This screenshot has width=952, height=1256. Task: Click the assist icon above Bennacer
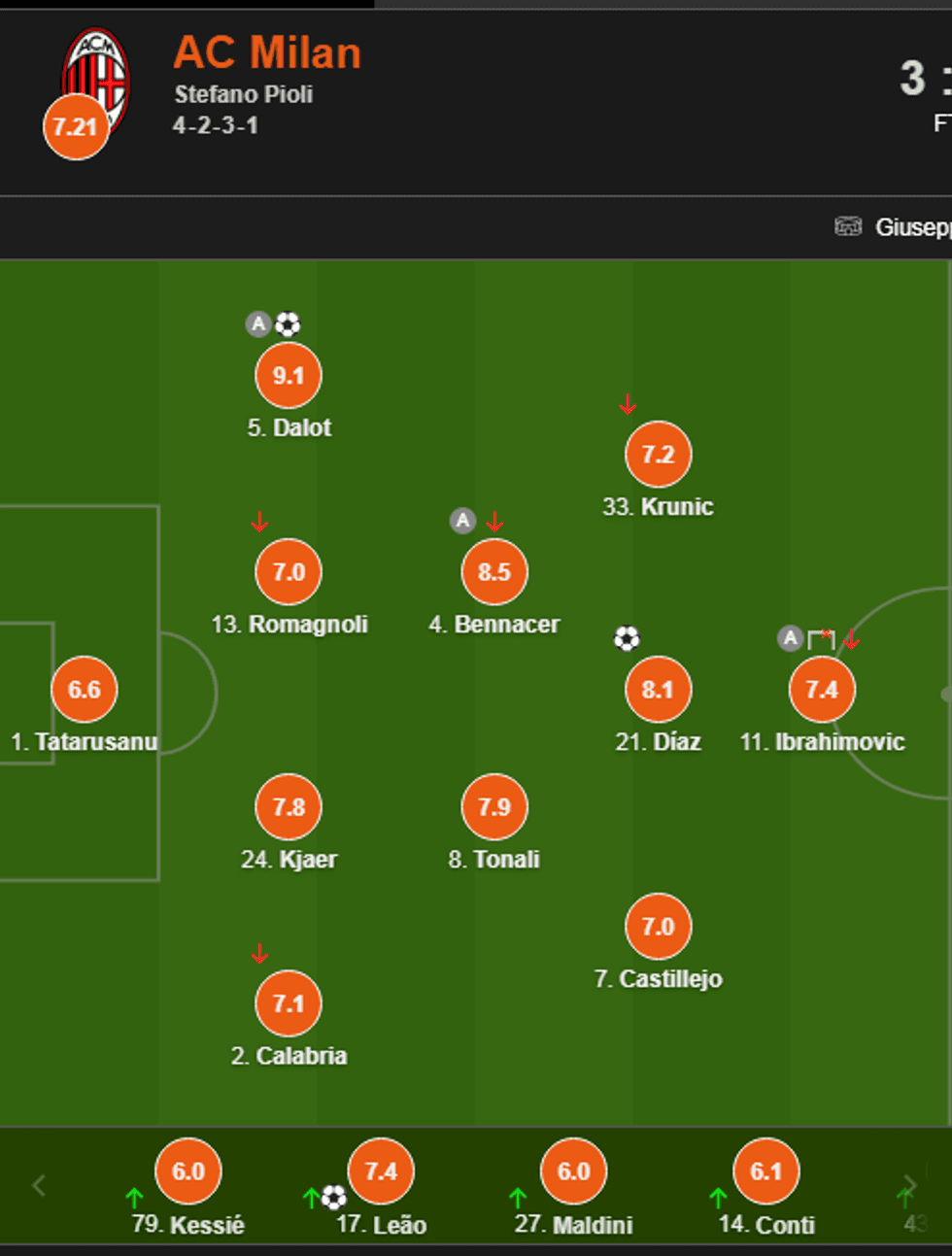(463, 521)
